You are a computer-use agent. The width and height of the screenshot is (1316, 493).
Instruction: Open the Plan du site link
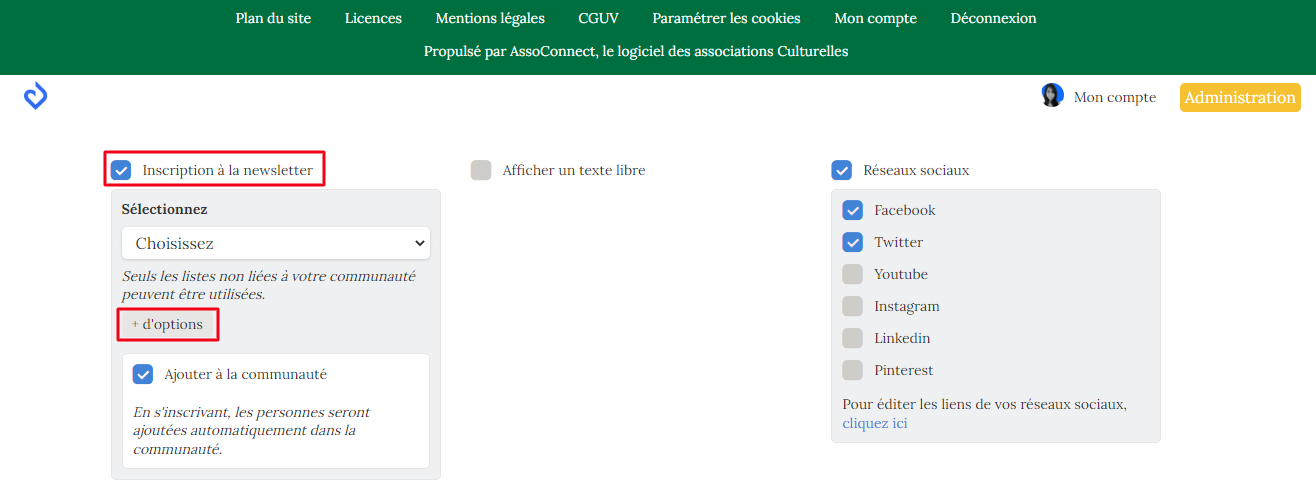[273, 18]
